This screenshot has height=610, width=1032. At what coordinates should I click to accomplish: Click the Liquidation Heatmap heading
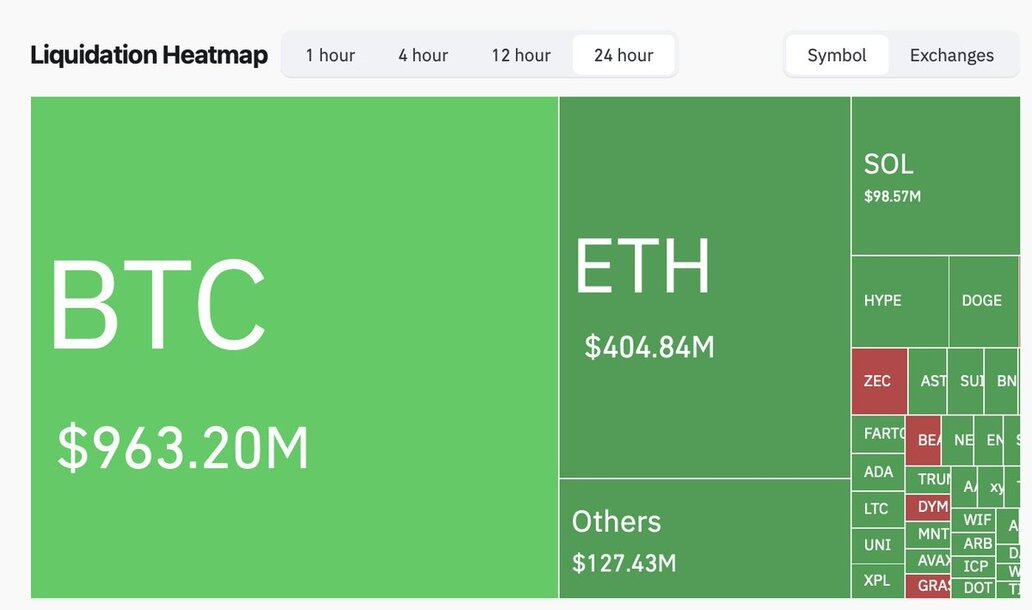[x=149, y=55]
